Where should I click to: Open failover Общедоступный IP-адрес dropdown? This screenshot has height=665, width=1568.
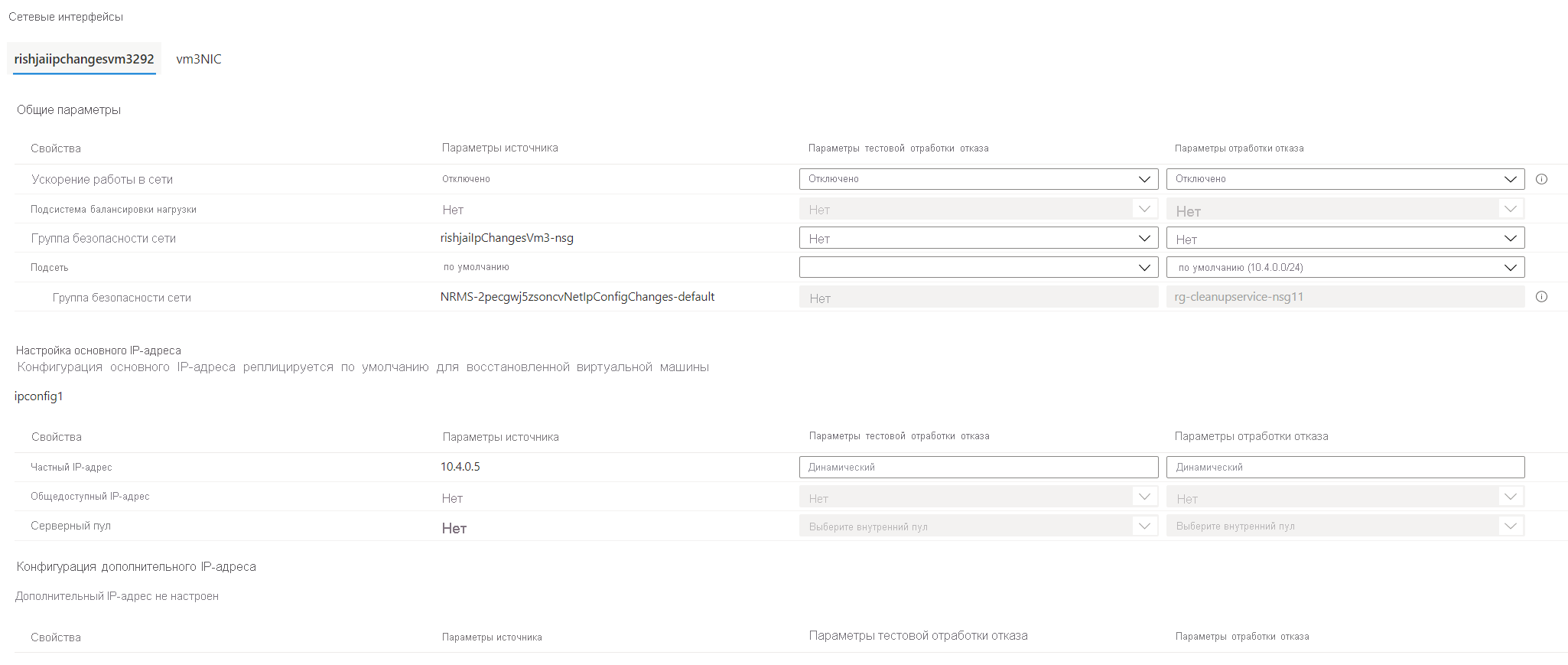[x=1345, y=497]
